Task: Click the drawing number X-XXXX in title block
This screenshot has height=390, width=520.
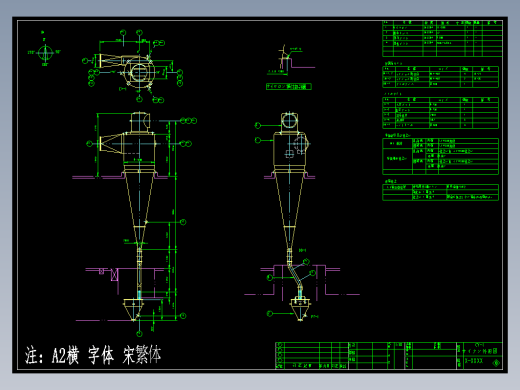Action: tap(474, 361)
